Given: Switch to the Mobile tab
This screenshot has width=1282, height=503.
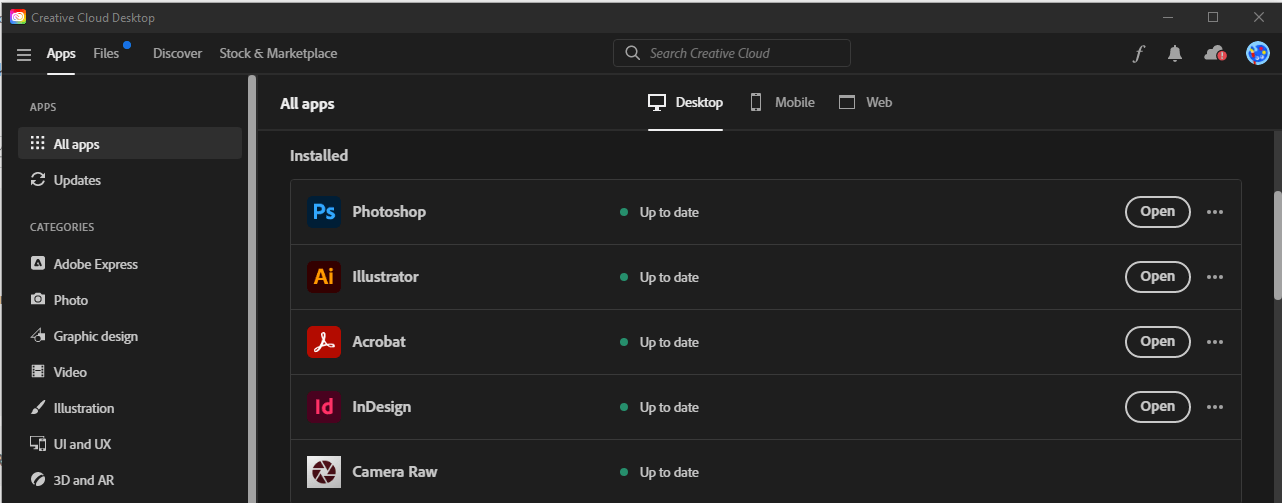Looking at the screenshot, I should tap(782, 102).
